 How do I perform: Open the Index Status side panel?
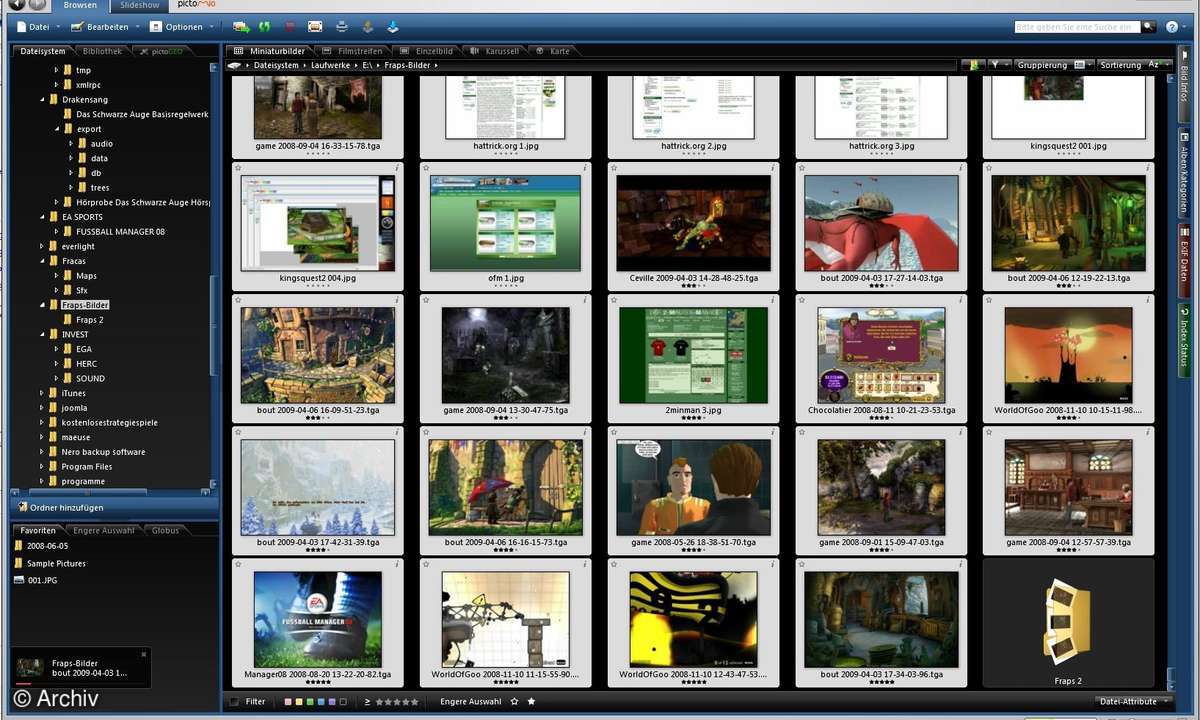1184,340
